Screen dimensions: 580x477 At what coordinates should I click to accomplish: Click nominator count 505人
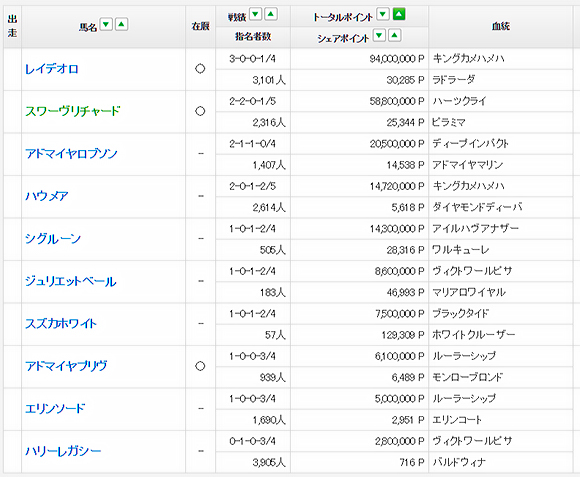(x=273, y=250)
